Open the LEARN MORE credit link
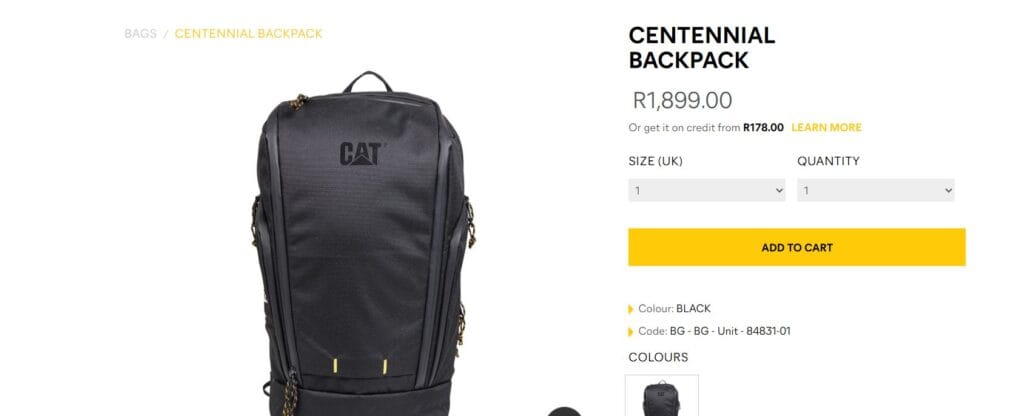Viewport: 1024px width, 416px height. click(826, 127)
